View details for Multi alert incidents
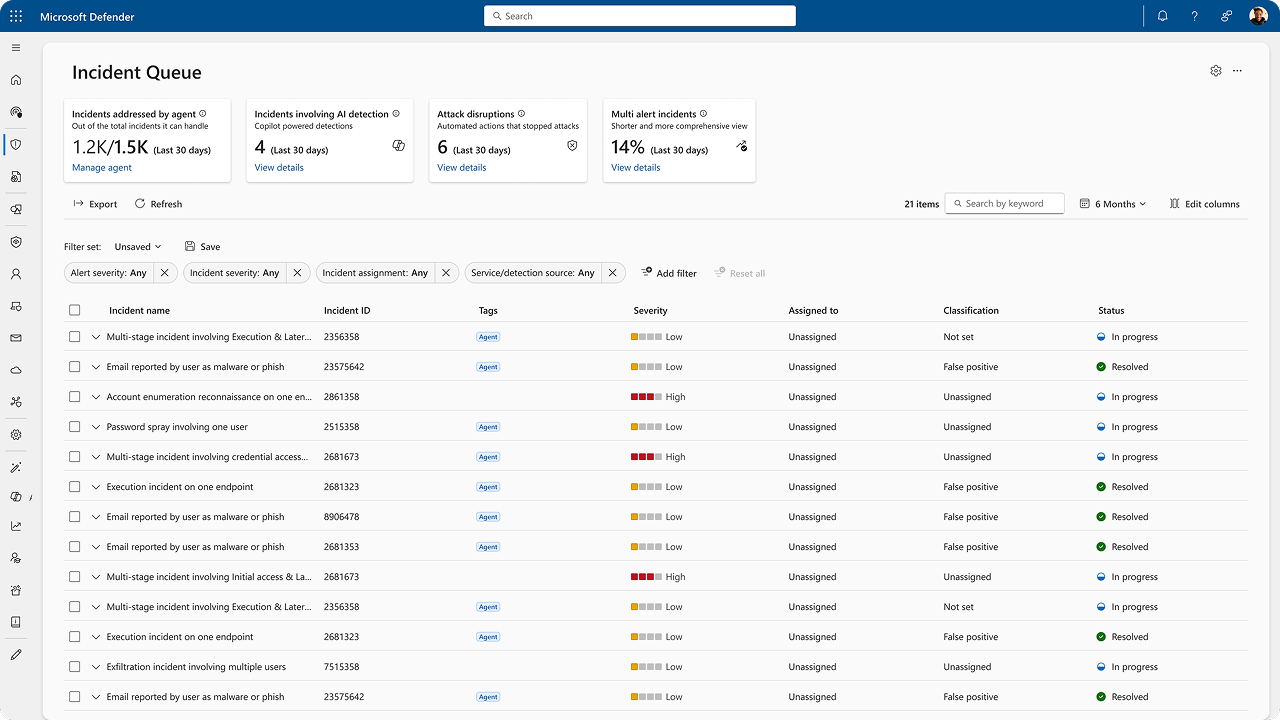 (636, 168)
